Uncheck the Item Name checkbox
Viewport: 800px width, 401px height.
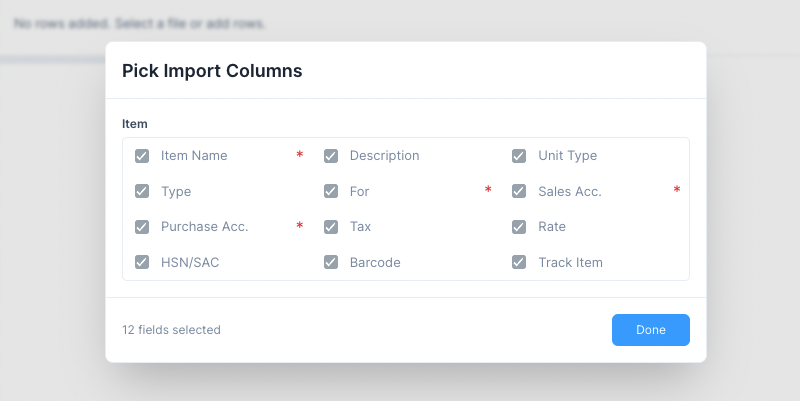click(142, 156)
